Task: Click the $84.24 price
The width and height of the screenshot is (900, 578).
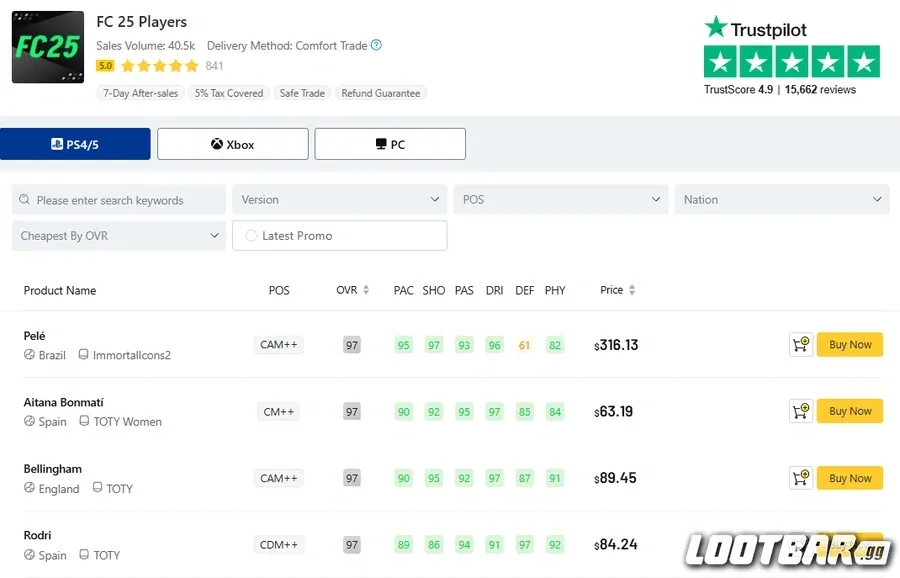Action: (615, 544)
